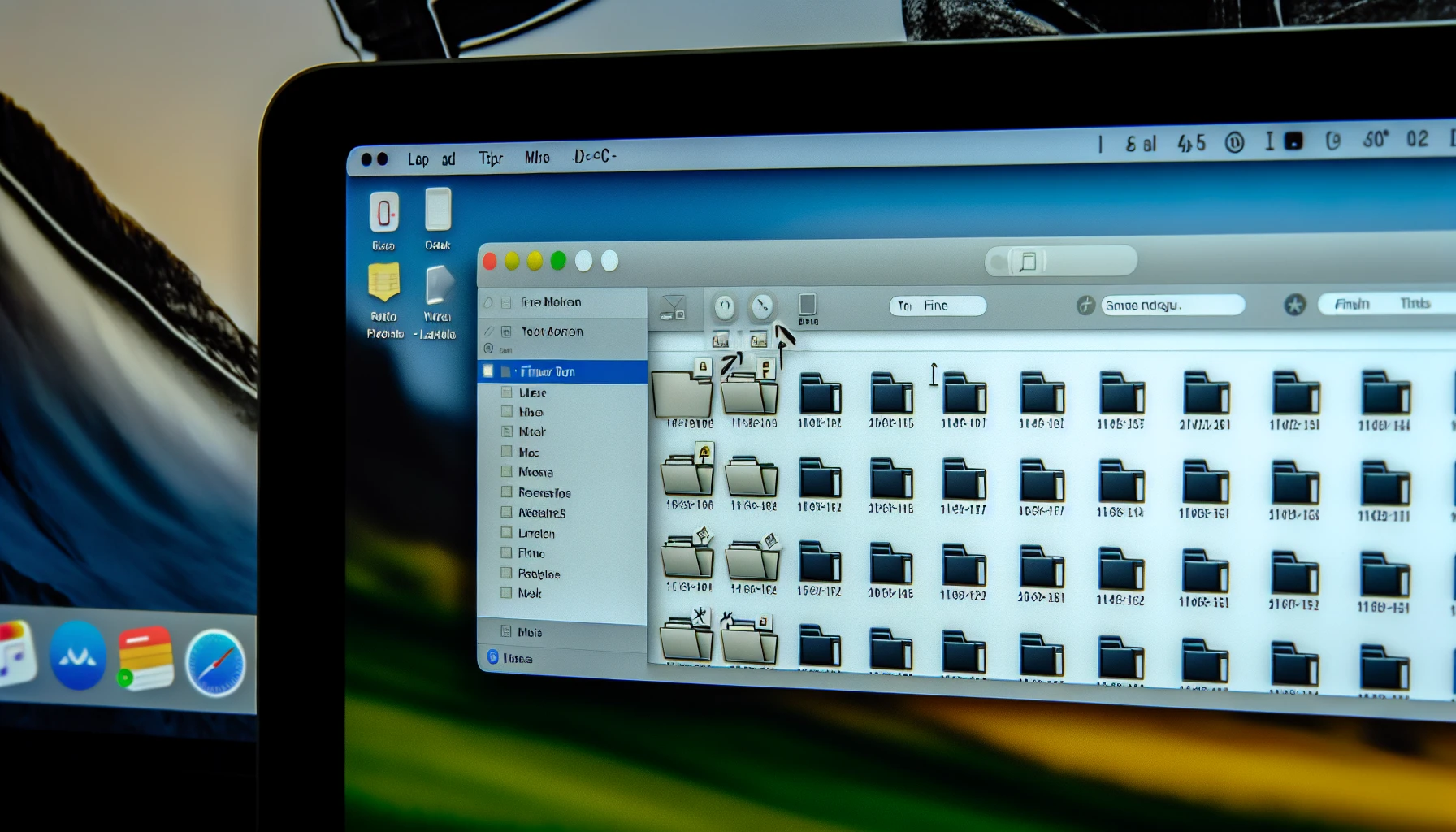Click the 50° reading in menu bar

[1376, 140]
